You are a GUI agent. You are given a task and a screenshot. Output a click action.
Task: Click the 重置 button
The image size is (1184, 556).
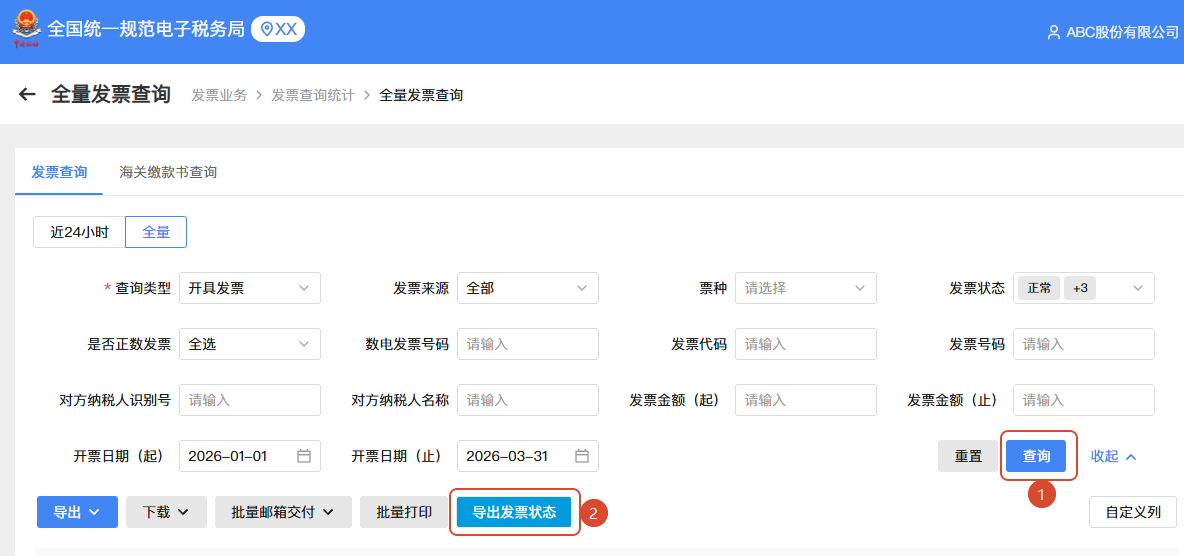968,456
